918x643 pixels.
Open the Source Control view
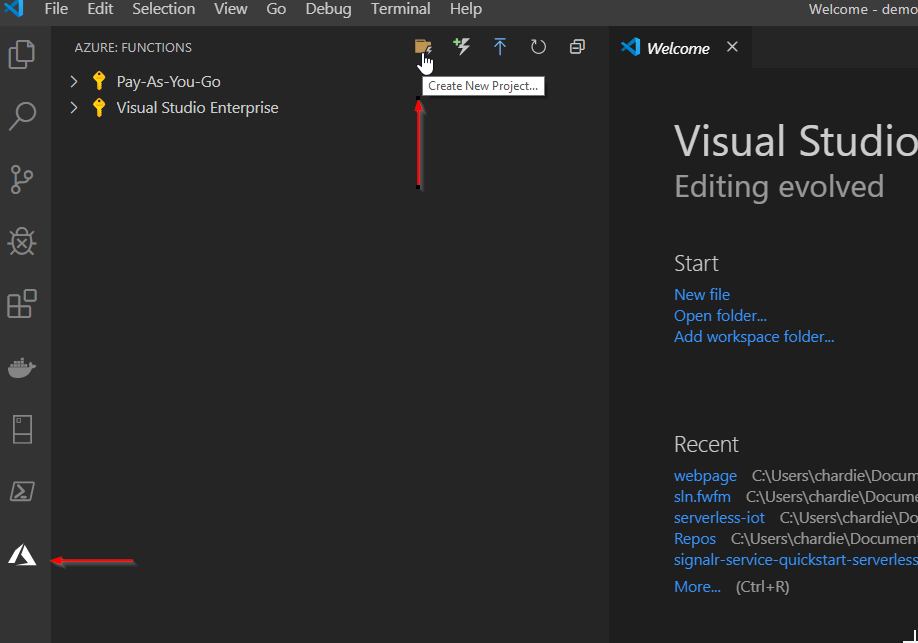22,179
